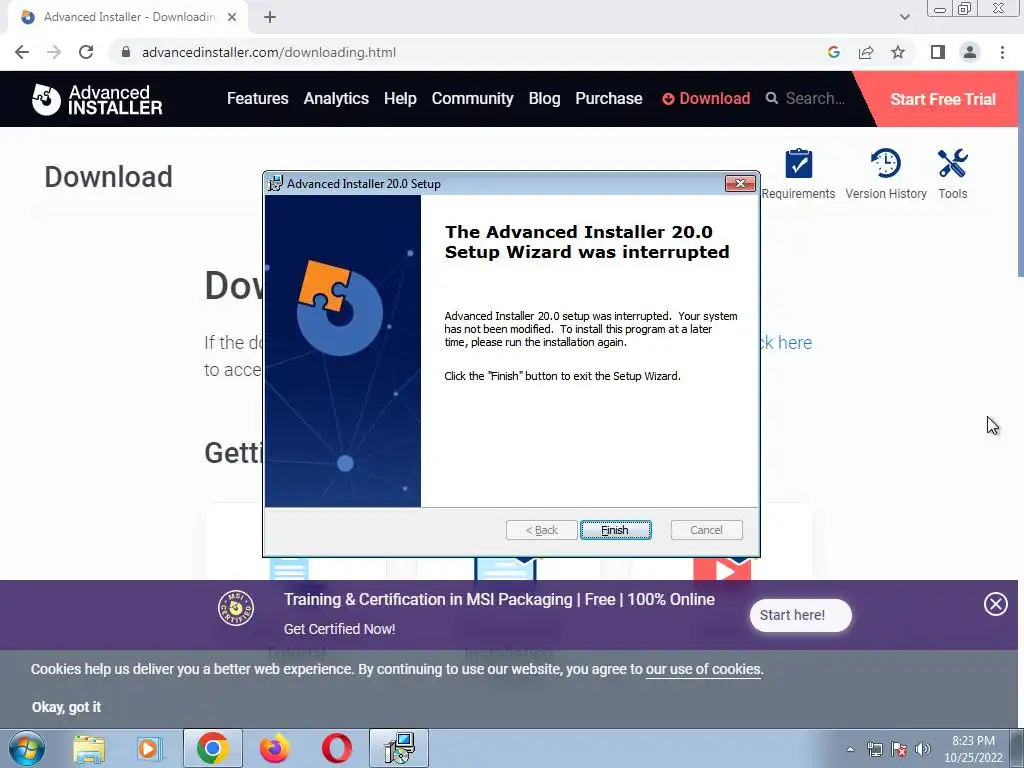Open the Analytics menu

[336, 99]
